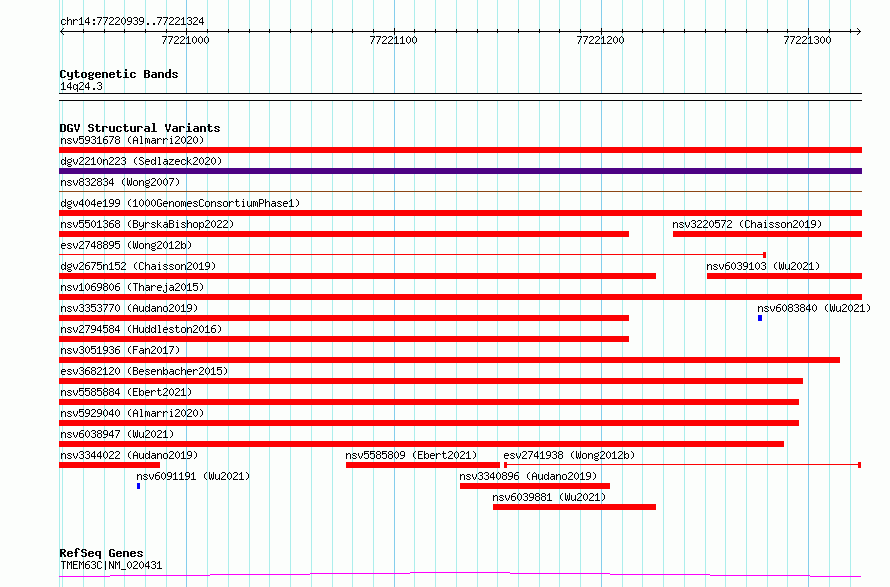This screenshot has height=587, width=890.
Task: Click the red nsv3344022 short bar
Action: 110,465
